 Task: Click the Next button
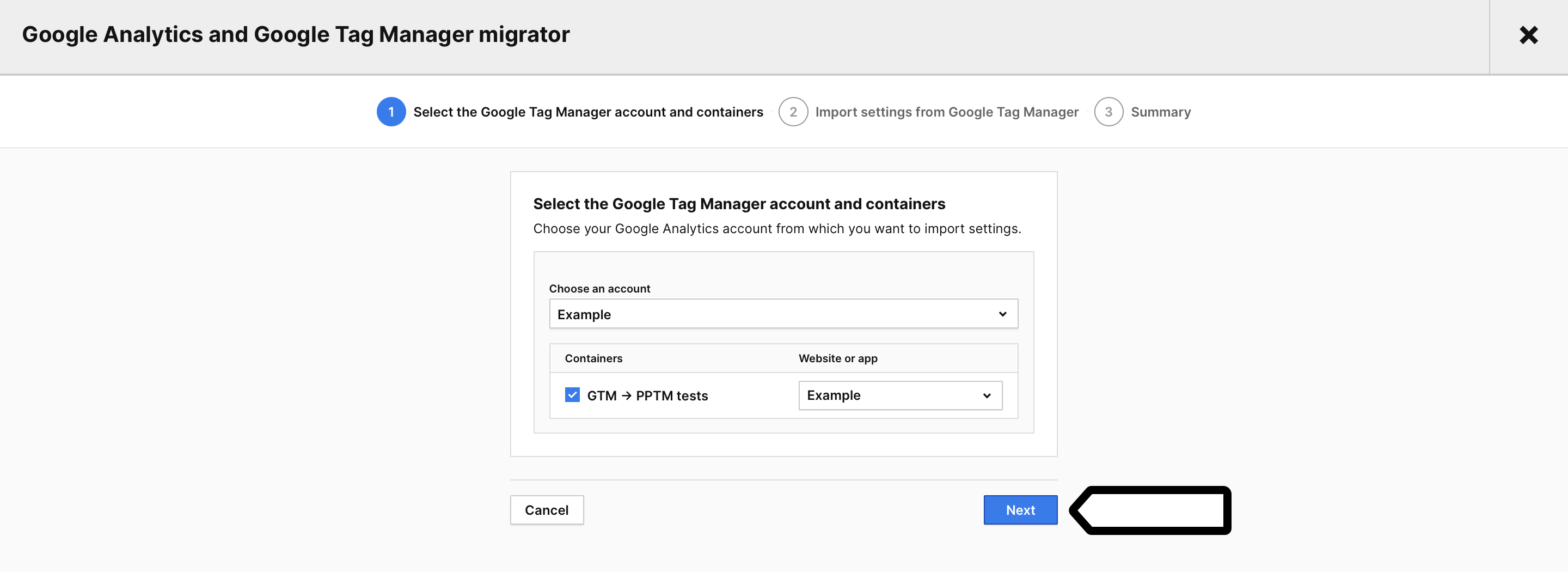[1020, 510]
